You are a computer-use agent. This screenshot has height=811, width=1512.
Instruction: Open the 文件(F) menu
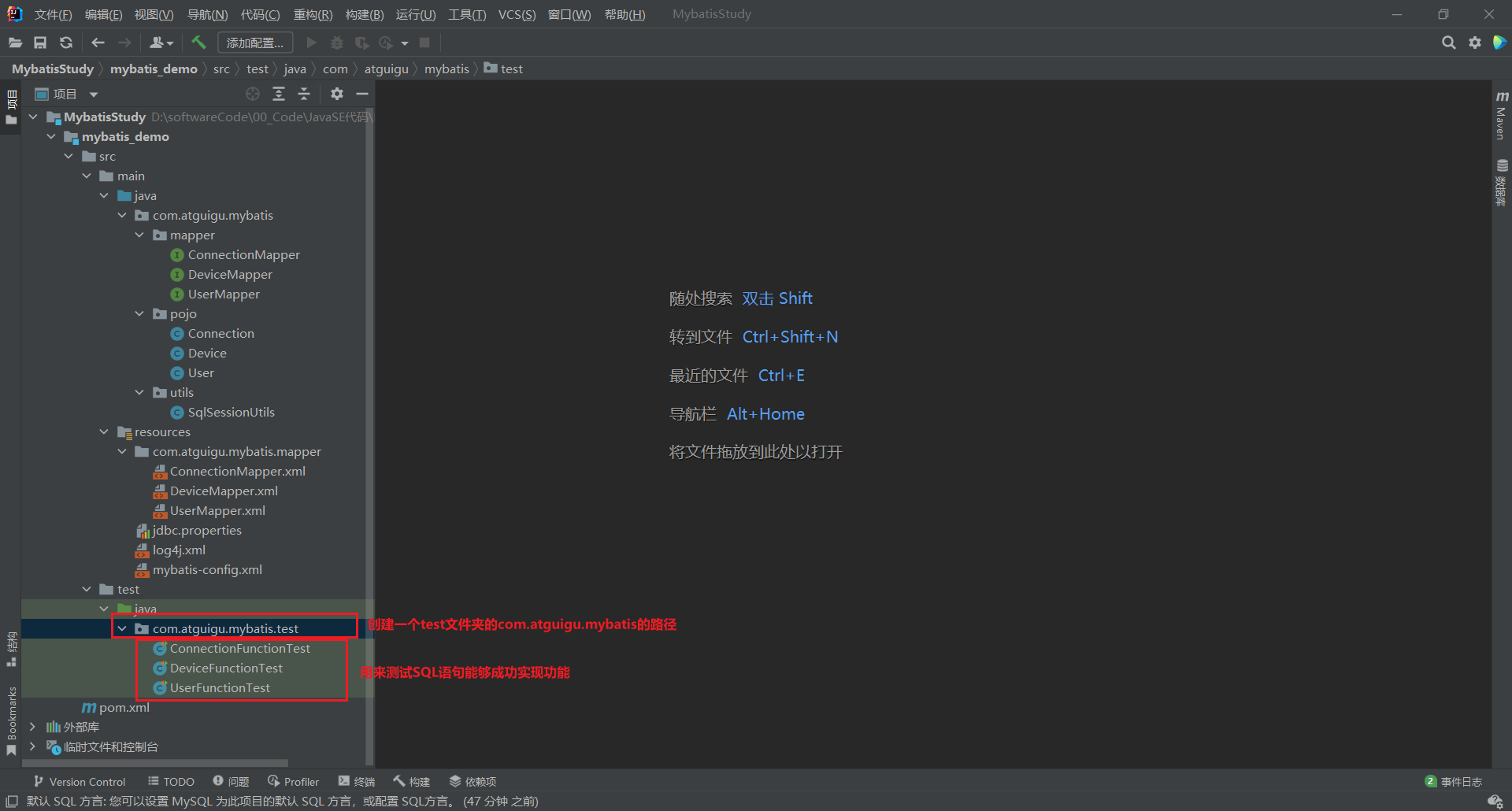tap(53, 15)
